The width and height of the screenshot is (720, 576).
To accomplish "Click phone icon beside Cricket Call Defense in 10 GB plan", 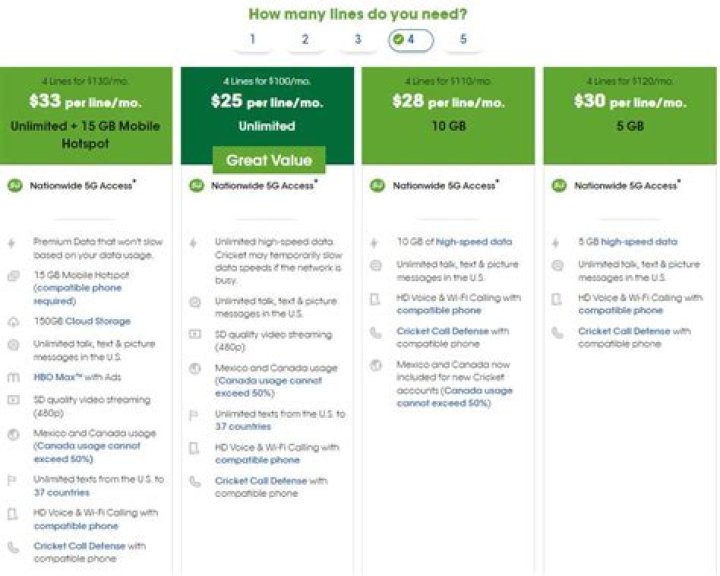I will coord(376,332).
